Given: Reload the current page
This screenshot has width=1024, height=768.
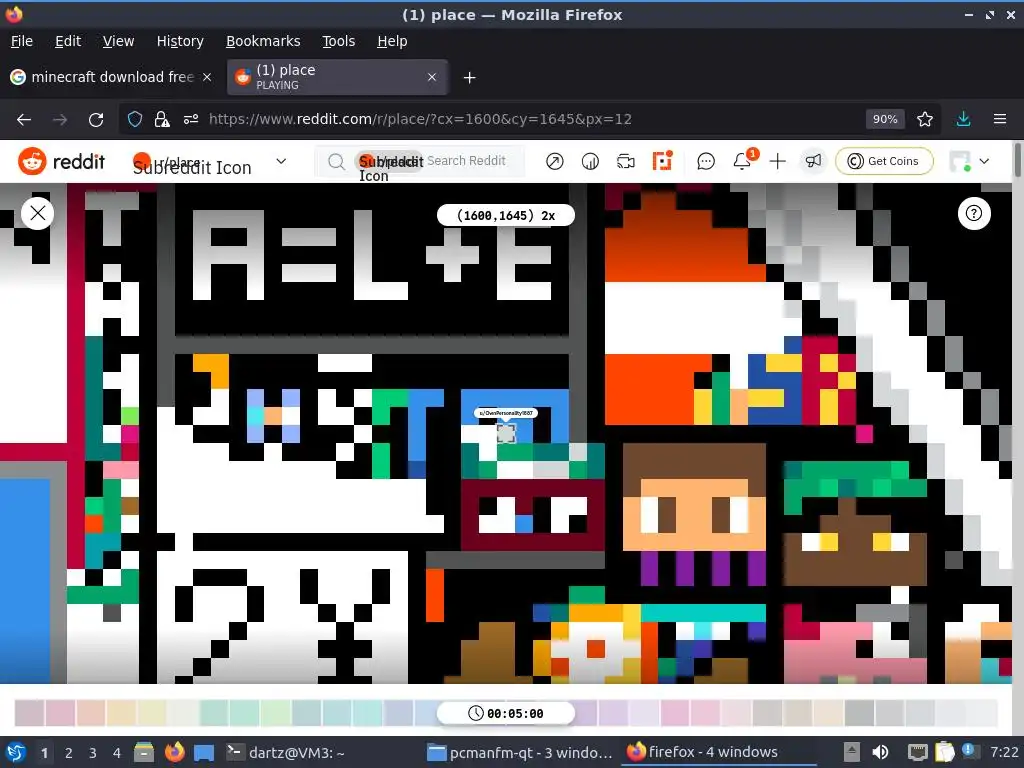Looking at the screenshot, I should click(96, 120).
